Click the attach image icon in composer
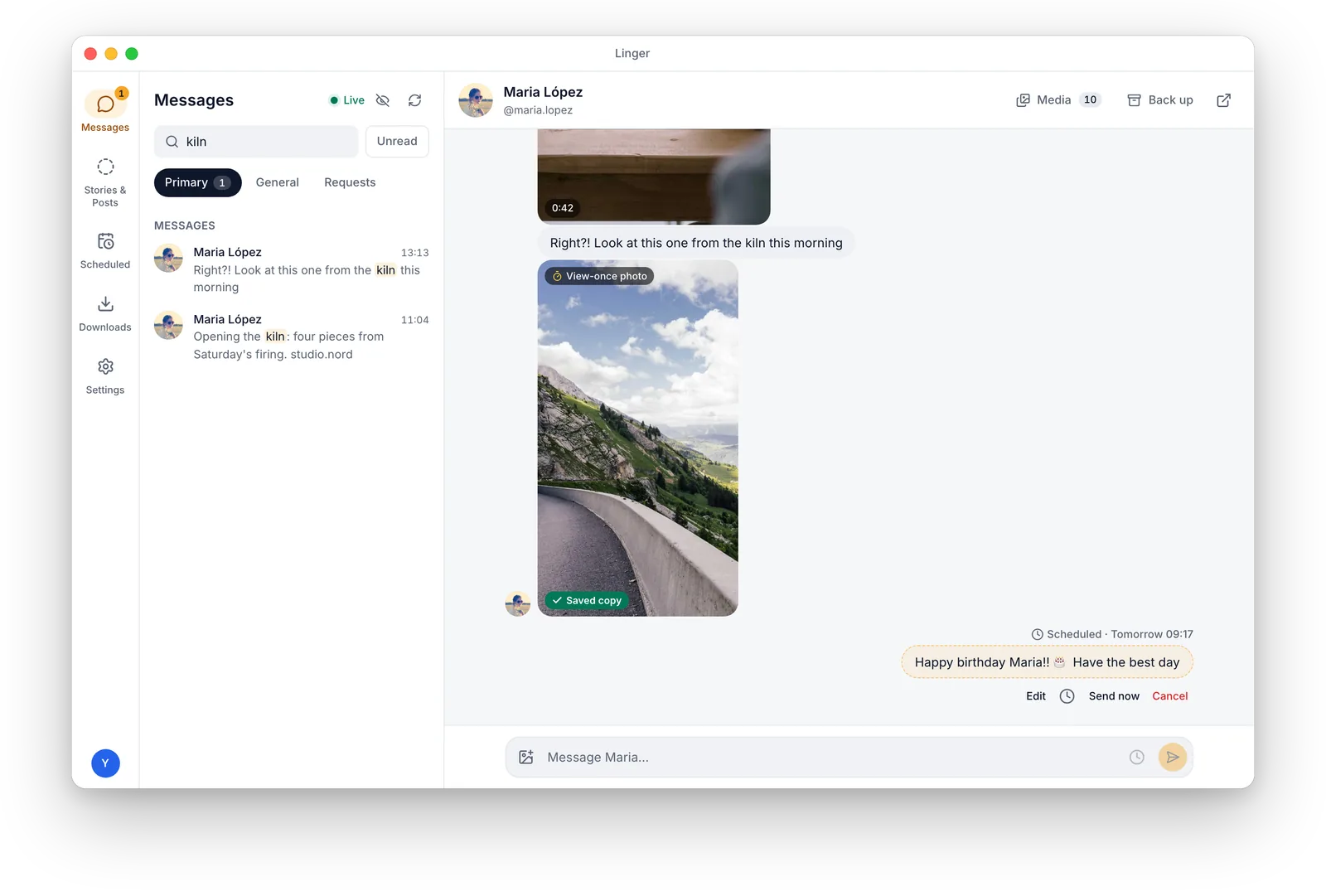1326x896 pixels. pyautogui.click(x=526, y=758)
